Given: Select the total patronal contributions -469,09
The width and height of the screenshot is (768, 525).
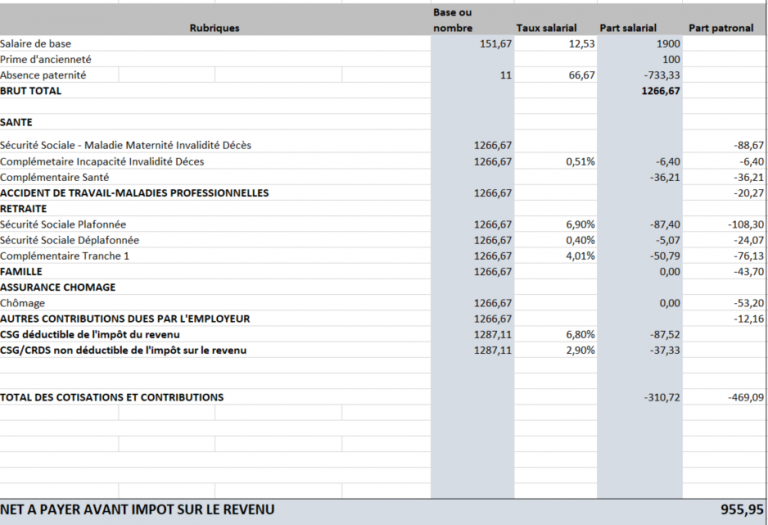Looking at the screenshot, I should tap(746, 397).
